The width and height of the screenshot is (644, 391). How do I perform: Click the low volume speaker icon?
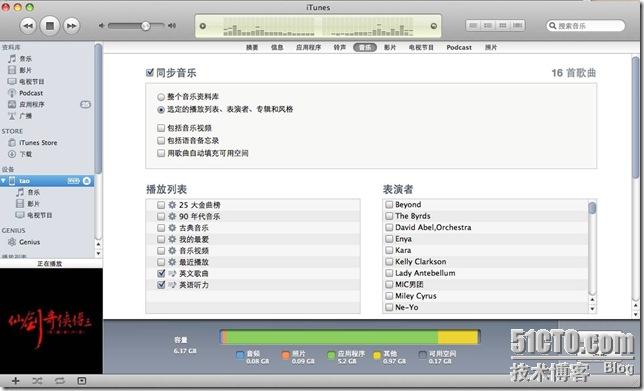pos(101,25)
